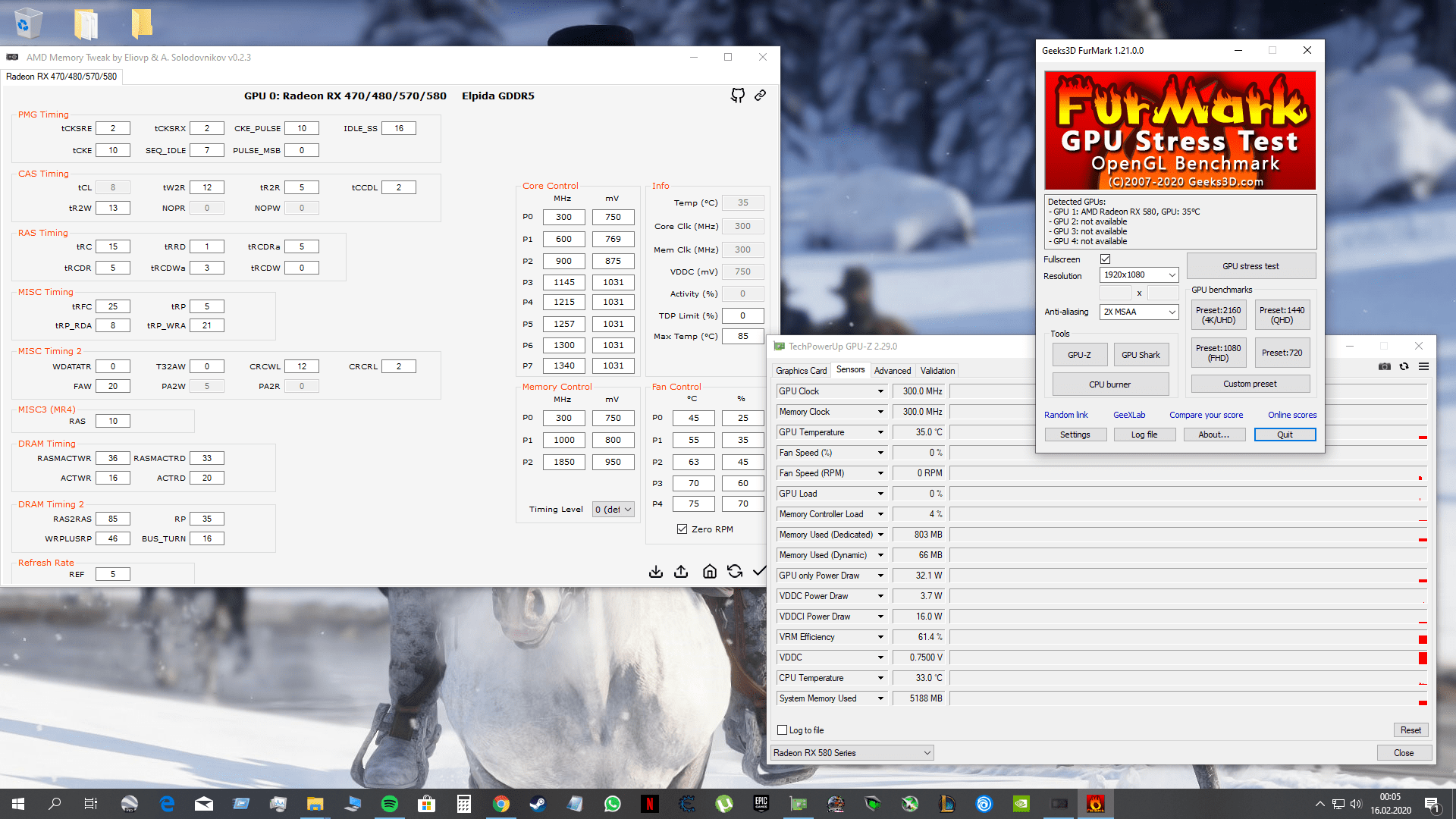
Task: Click the Max Temp input field
Action: tap(742, 336)
